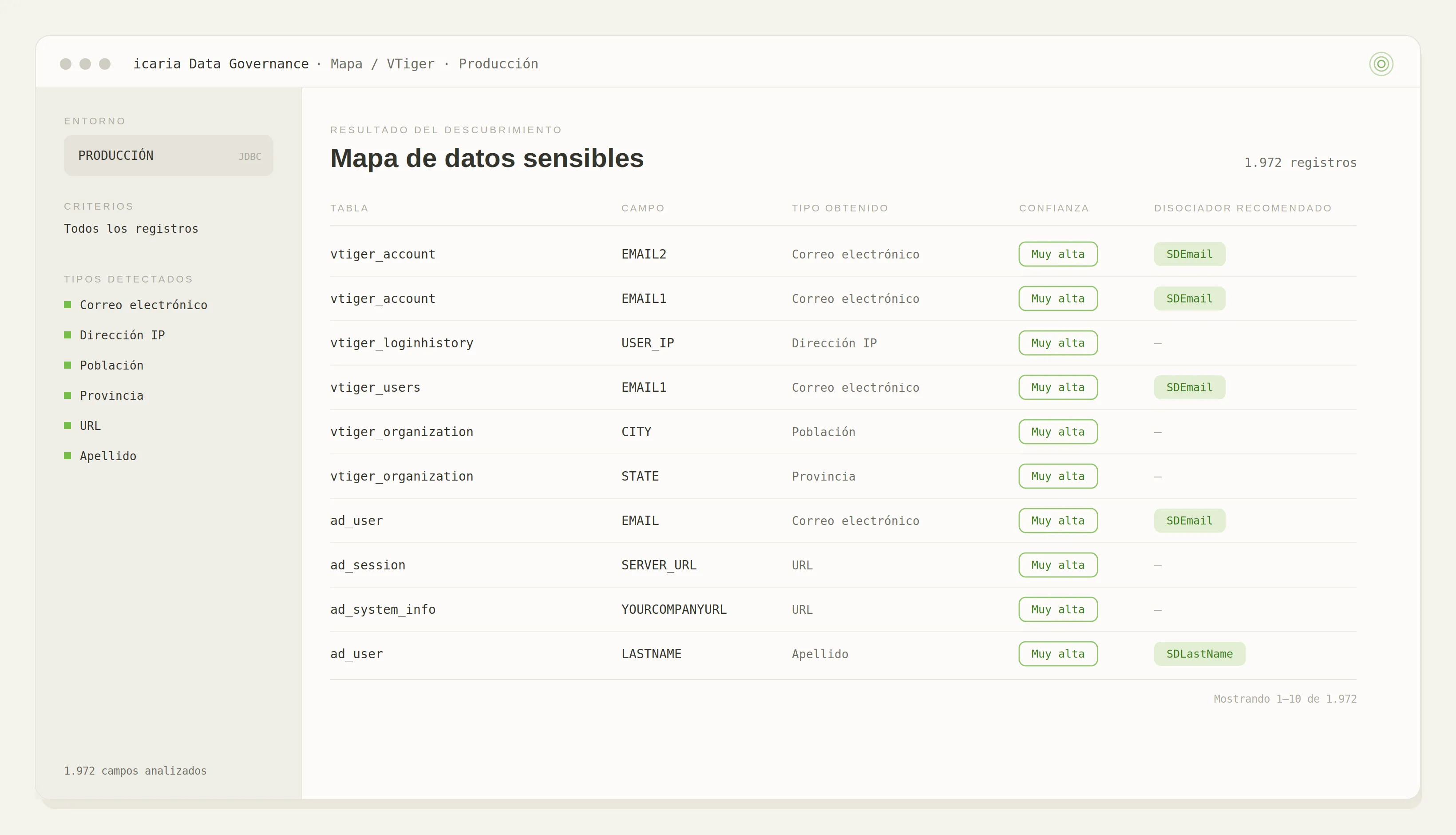Select Provincia in the detected types list
Image resolution: width=1456 pixels, height=835 pixels.
pos(104,396)
